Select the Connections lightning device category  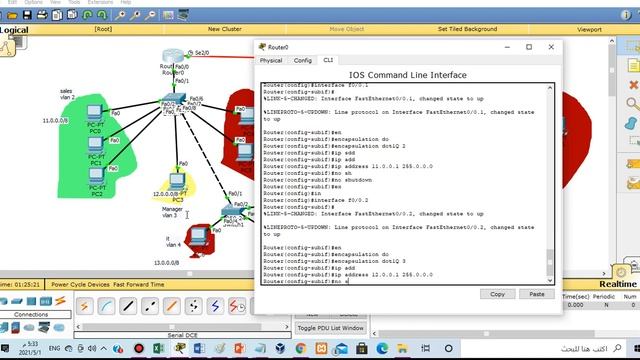pos(60,301)
